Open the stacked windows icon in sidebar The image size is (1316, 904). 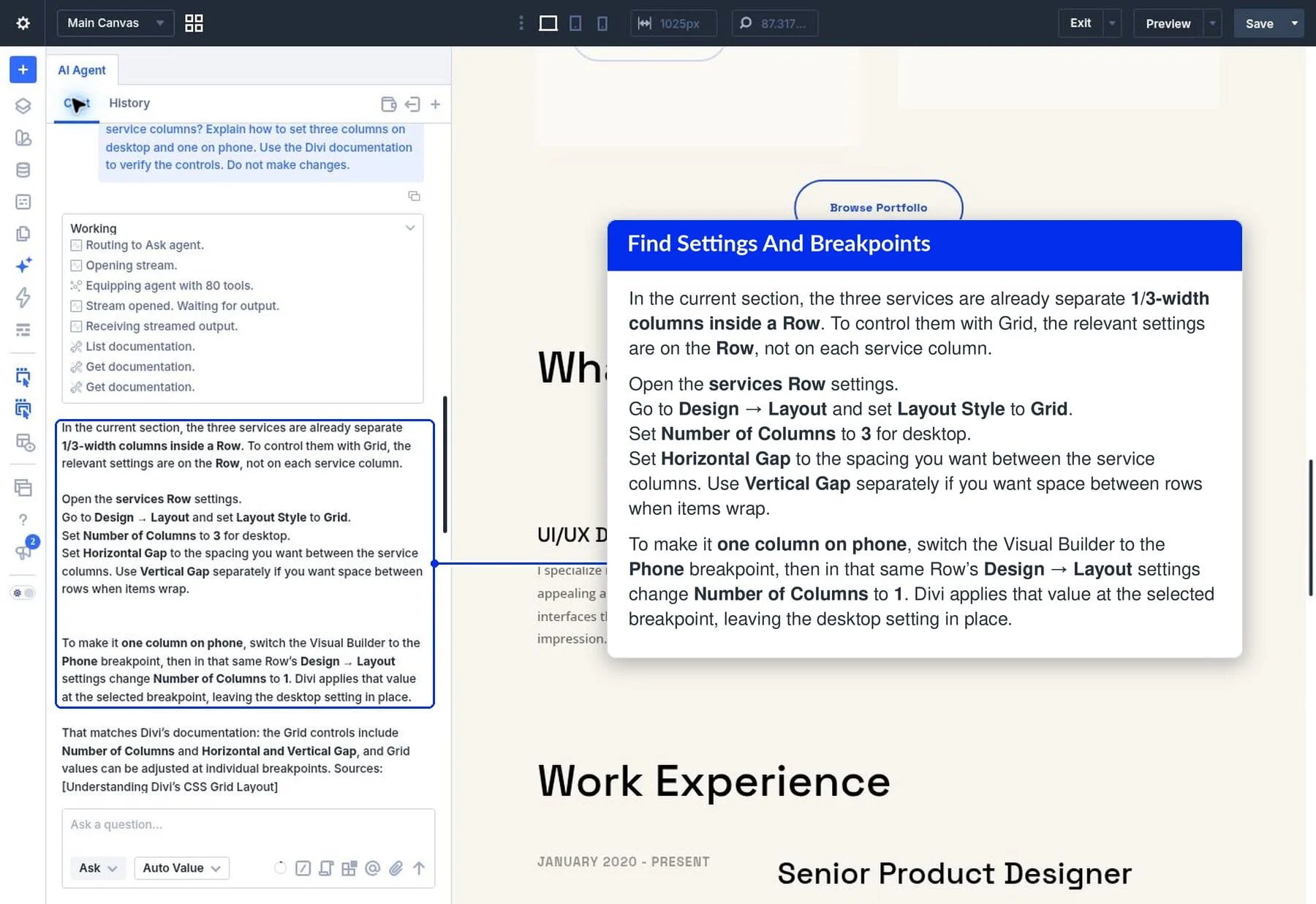click(23, 487)
